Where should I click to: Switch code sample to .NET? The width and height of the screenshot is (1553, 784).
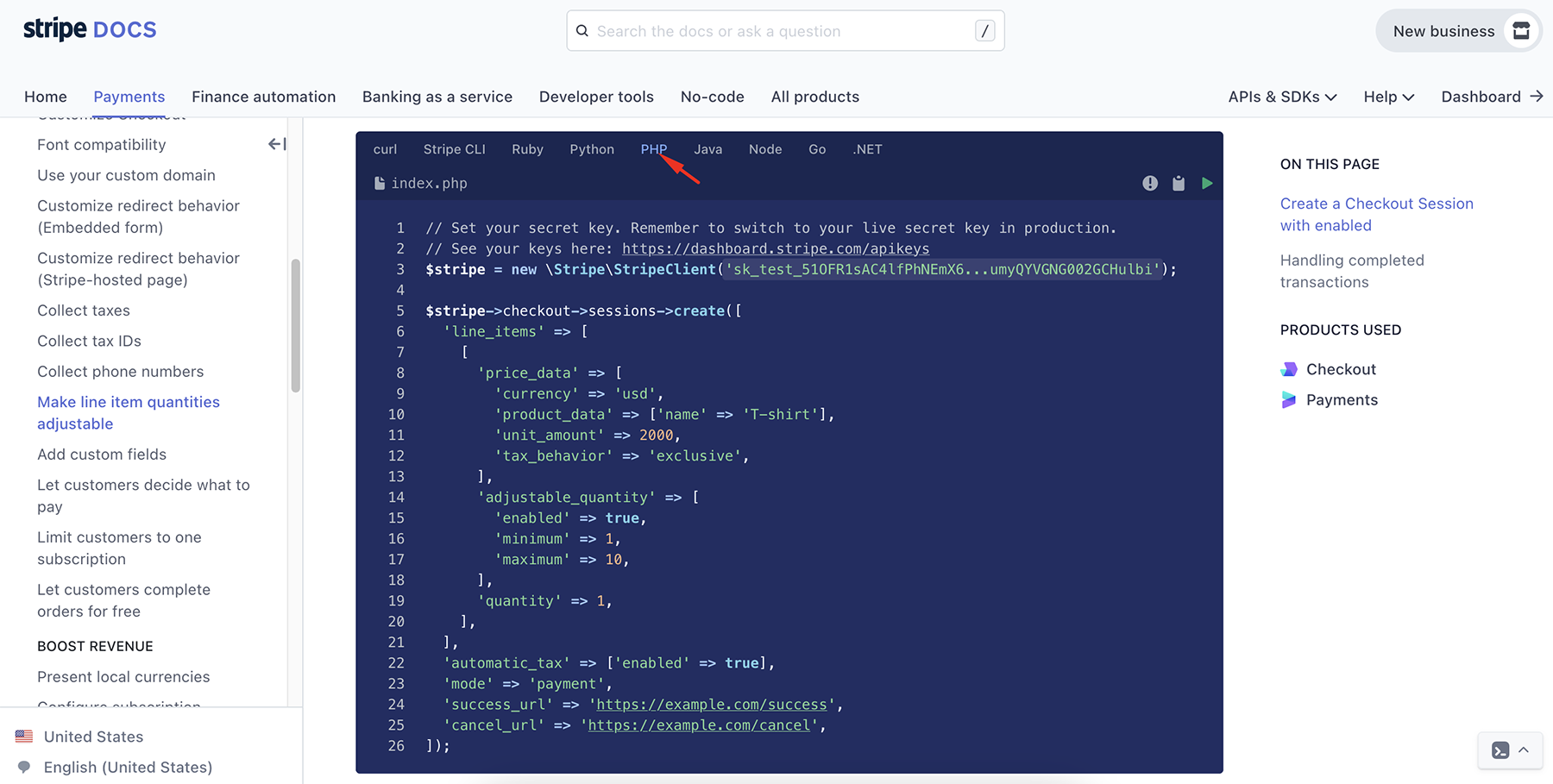pos(867,149)
